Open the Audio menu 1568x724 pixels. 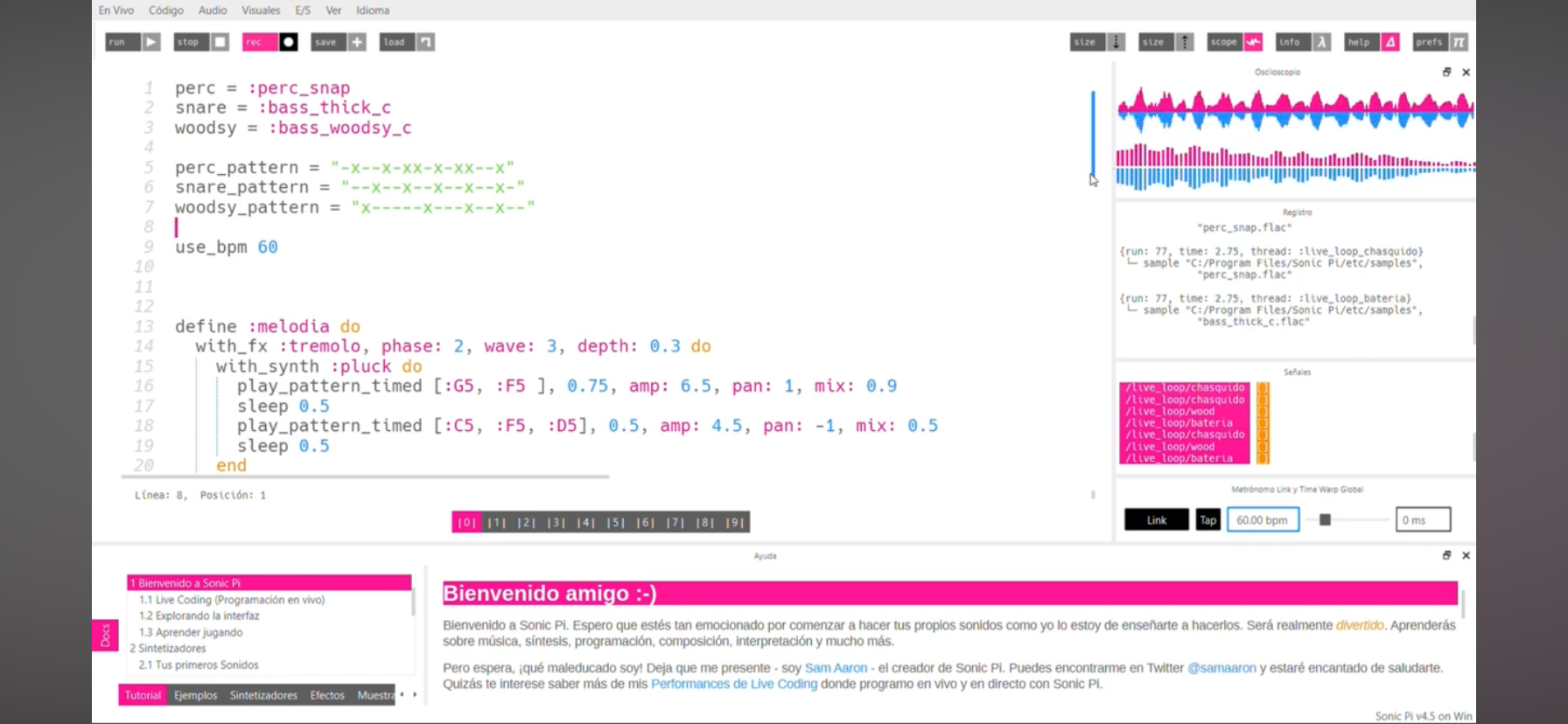click(213, 10)
